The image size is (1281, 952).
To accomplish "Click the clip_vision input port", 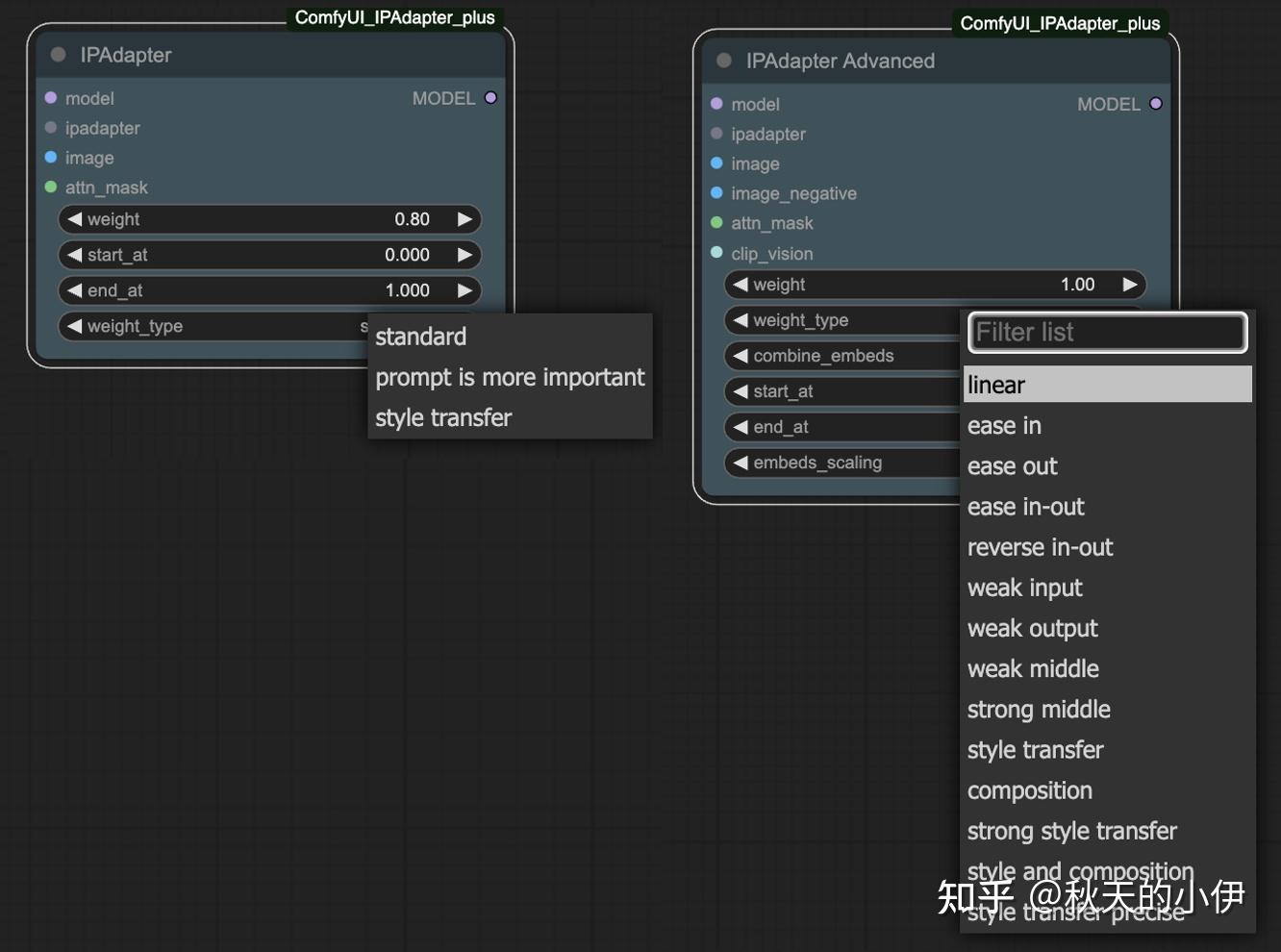I will 717,253.
